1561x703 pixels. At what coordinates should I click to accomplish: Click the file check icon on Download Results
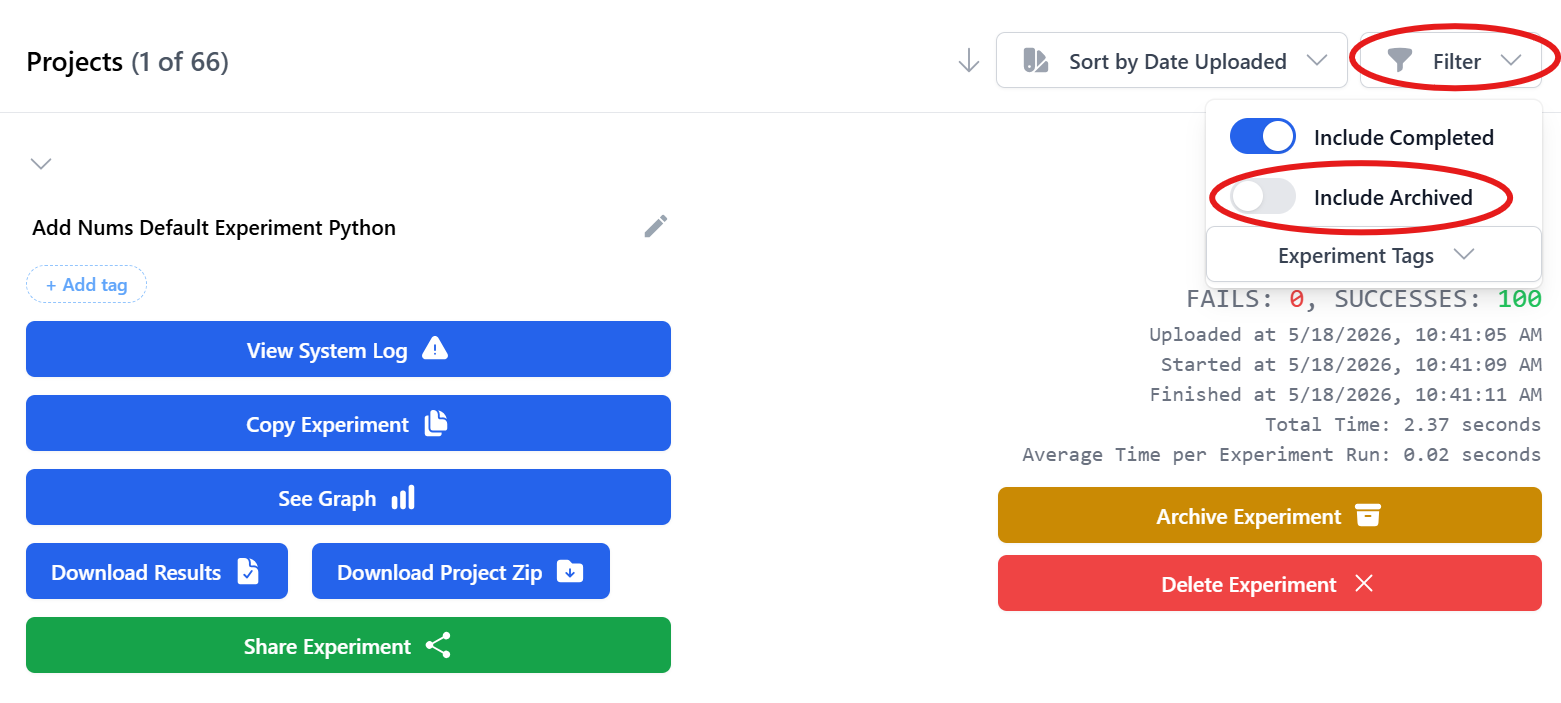[x=248, y=571]
